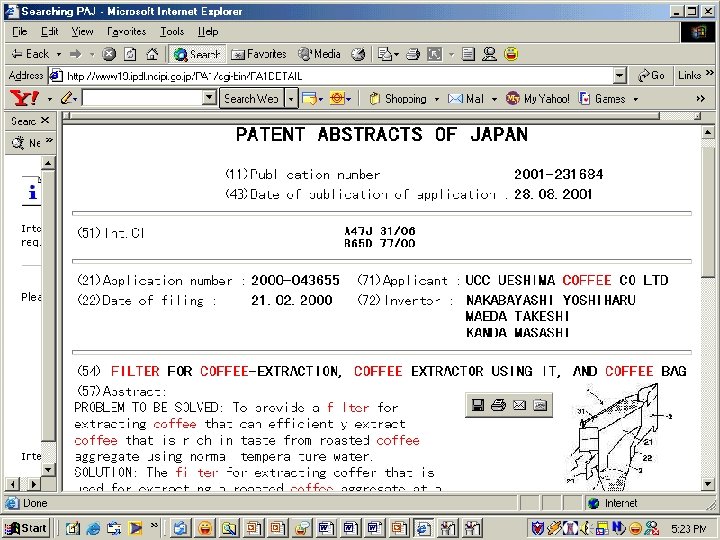This screenshot has width=720, height=540.
Task: Open Yahoo Mail toolbar button
Action: click(x=466, y=99)
